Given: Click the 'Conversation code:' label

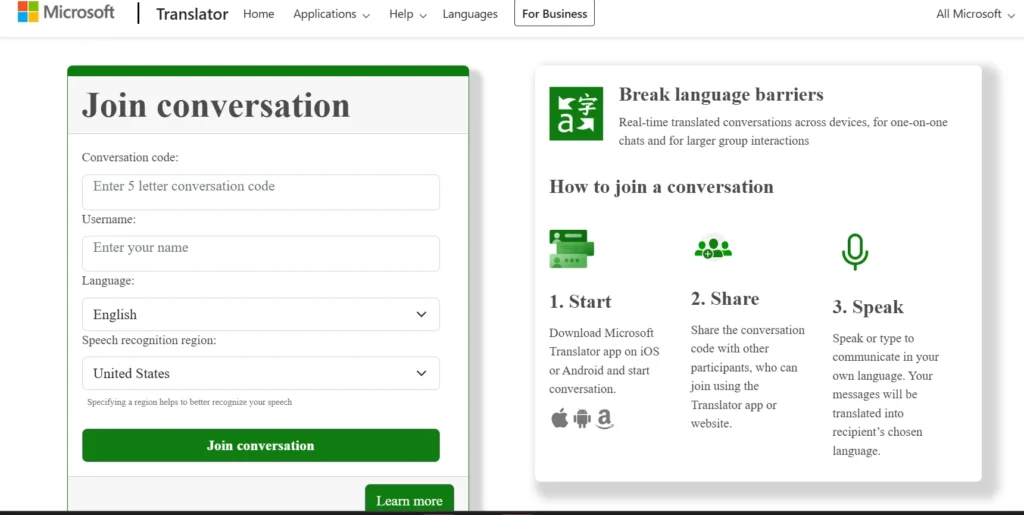Looking at the screenshot, I should 130,157.
